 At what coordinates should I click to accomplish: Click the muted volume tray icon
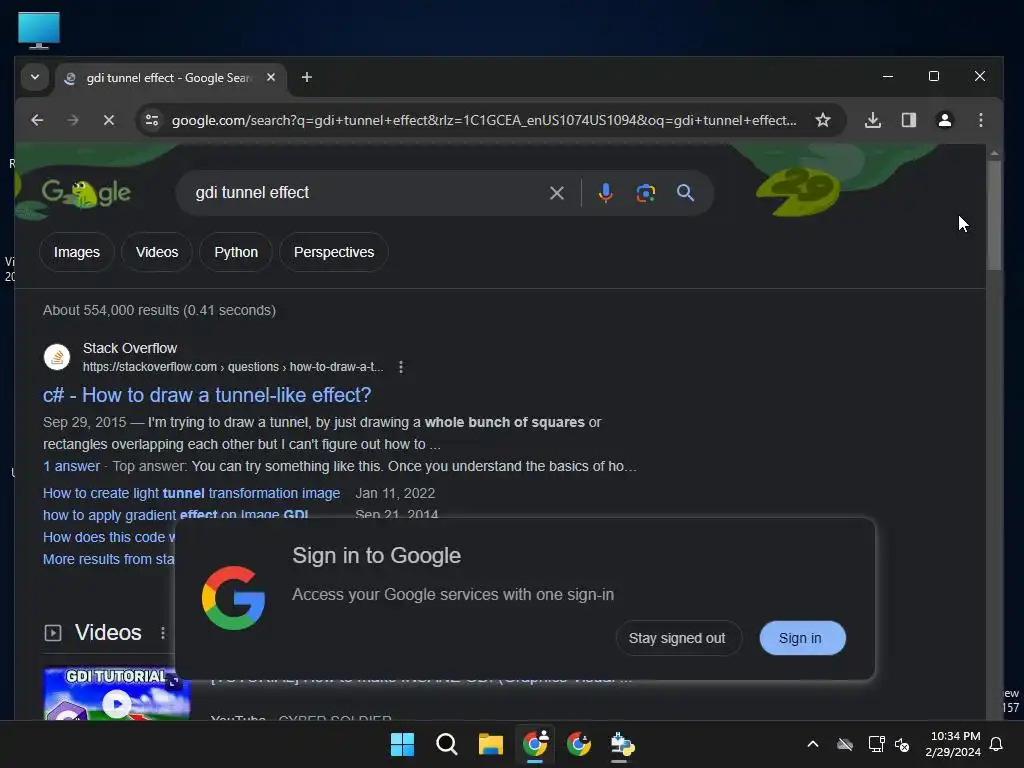902,744
